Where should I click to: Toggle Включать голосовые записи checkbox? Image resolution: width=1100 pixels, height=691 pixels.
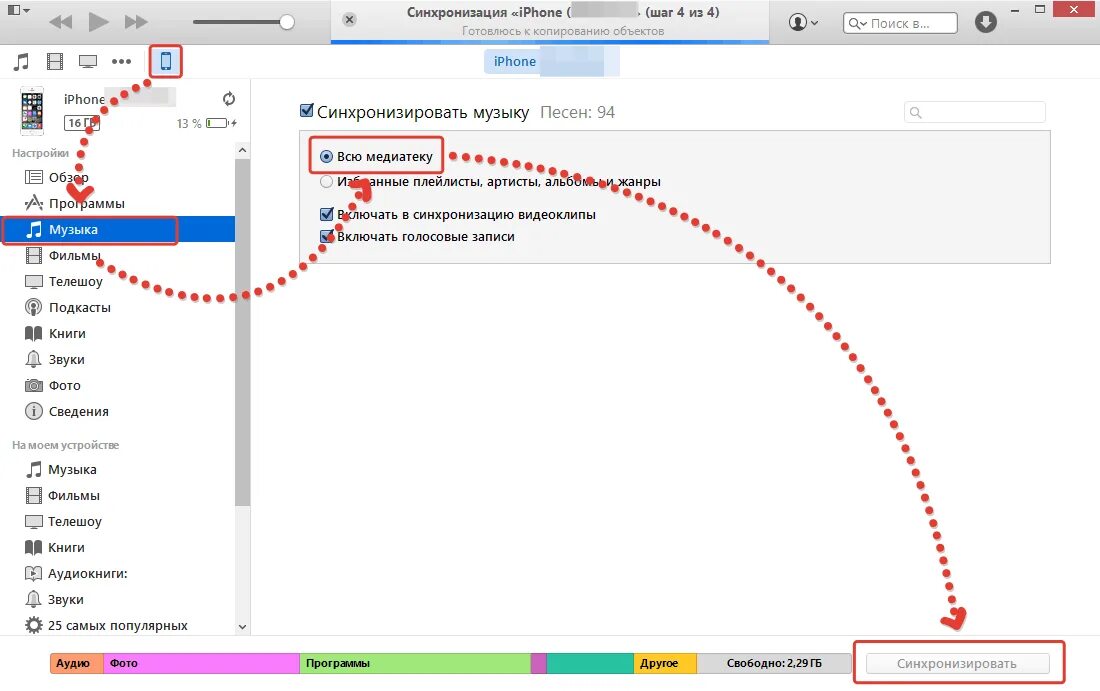pyautogui.click(x=326, y=236)
